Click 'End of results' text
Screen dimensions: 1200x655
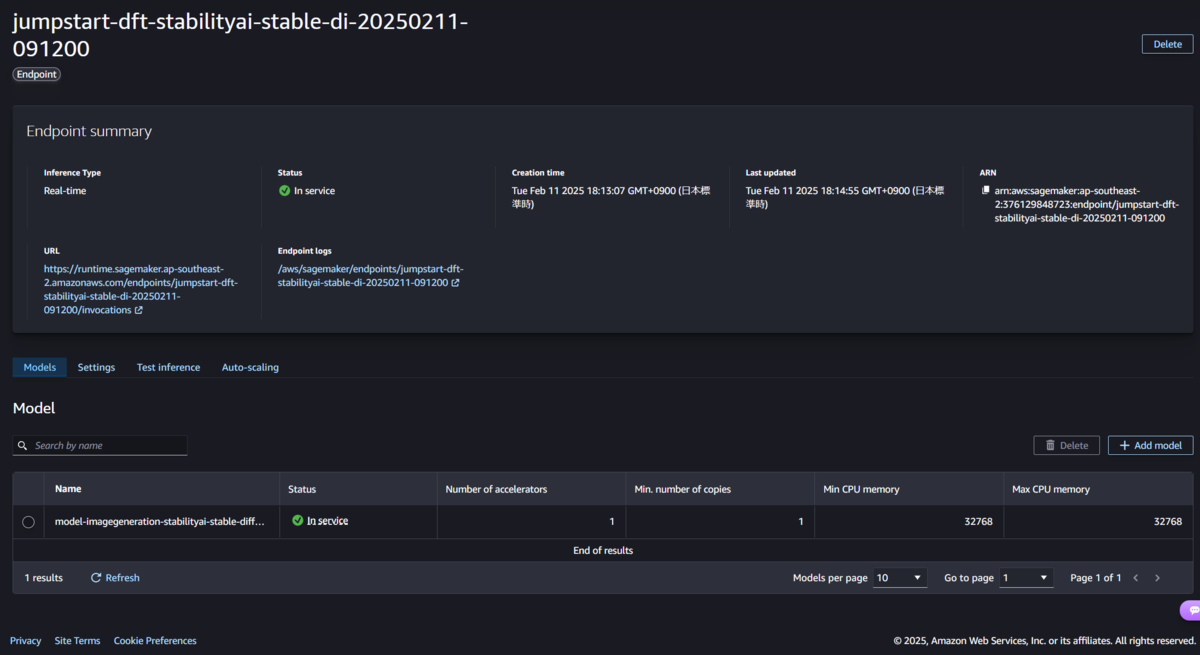(x=603, y=550)
